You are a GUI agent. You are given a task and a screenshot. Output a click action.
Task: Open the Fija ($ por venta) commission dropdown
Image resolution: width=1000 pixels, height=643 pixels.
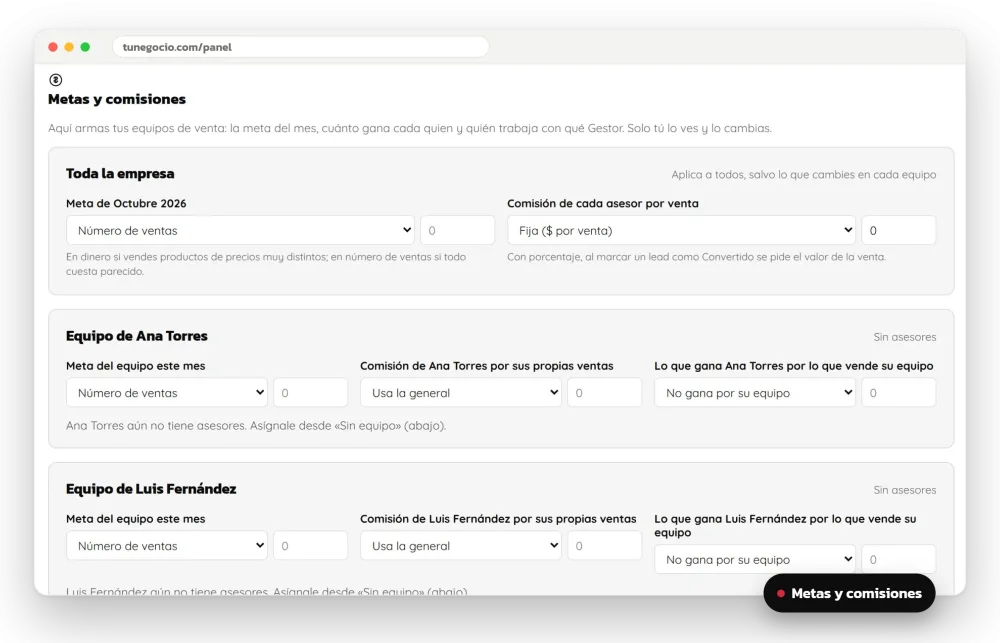pos(681,230)
